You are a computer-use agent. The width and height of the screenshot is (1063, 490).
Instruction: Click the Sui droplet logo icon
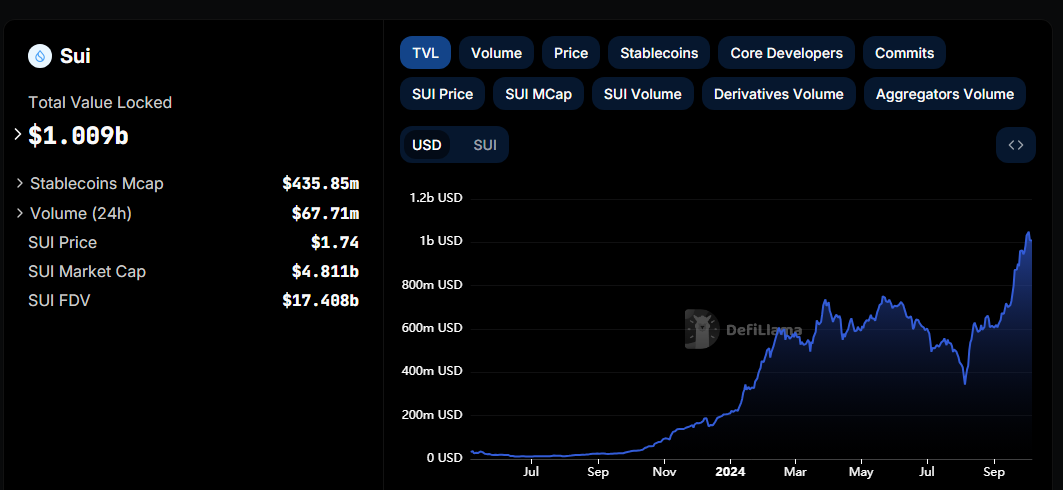coord(40,56)
